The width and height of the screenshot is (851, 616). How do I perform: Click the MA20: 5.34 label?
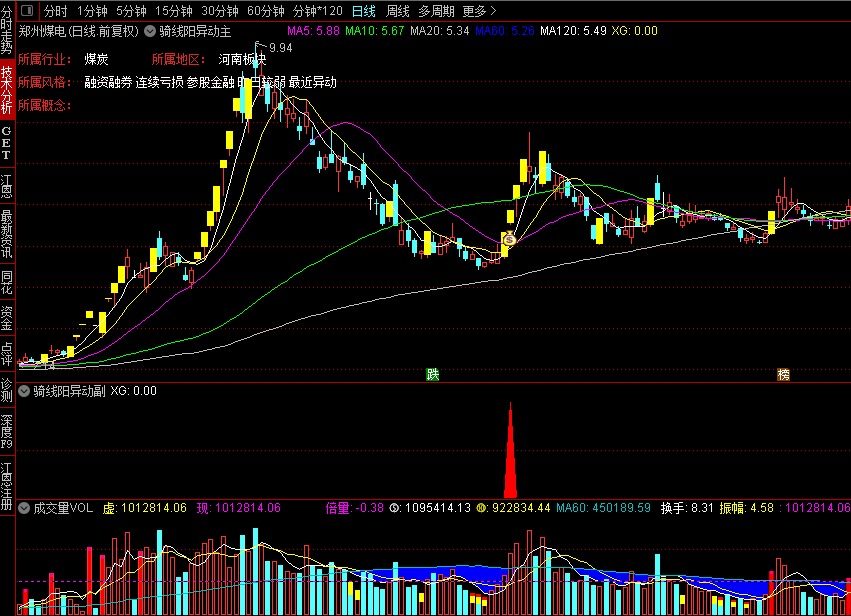tap(440, 31)
